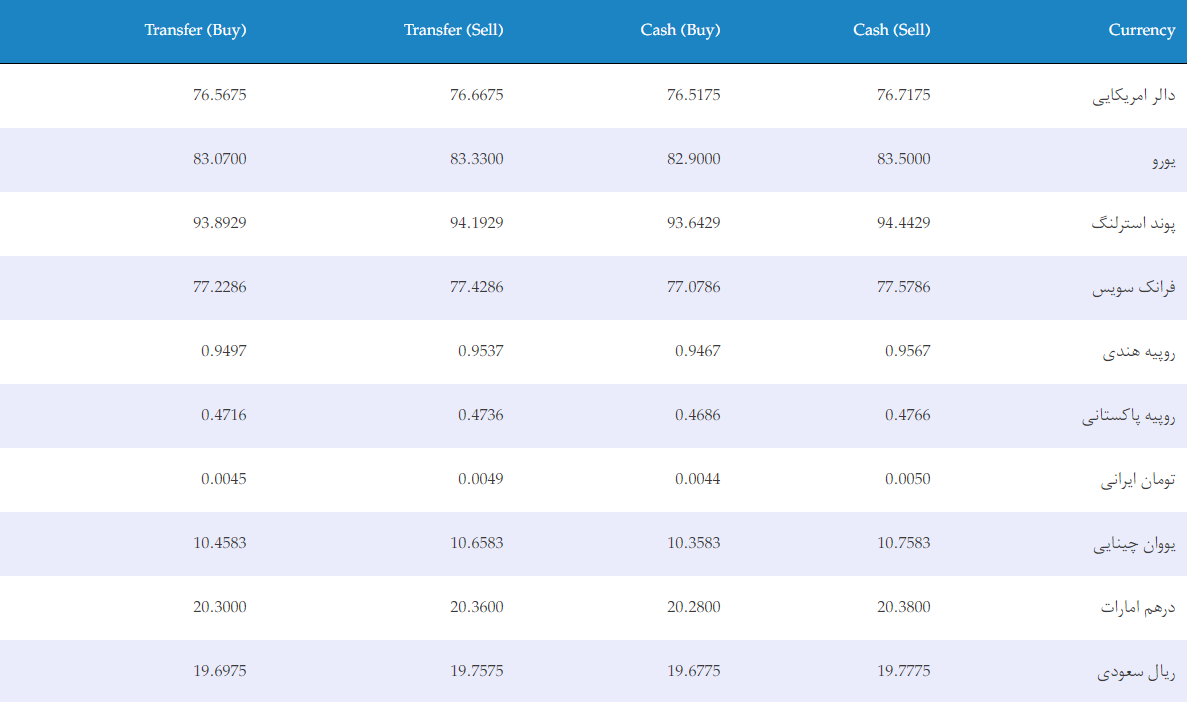Image resolution: width=1187 pixels, height=702 pixels.
Task: Click the 76.5675 transfer buy value
Action: [220, 95]
